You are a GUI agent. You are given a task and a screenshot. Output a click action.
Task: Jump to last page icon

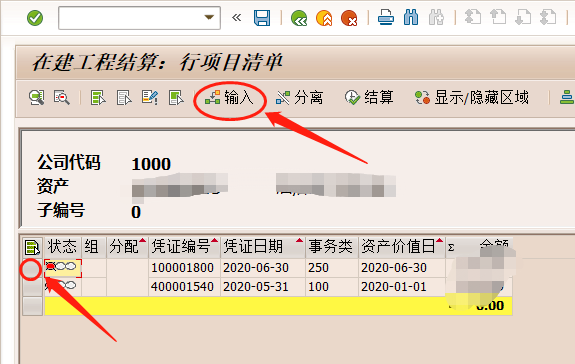coord(548,18)
